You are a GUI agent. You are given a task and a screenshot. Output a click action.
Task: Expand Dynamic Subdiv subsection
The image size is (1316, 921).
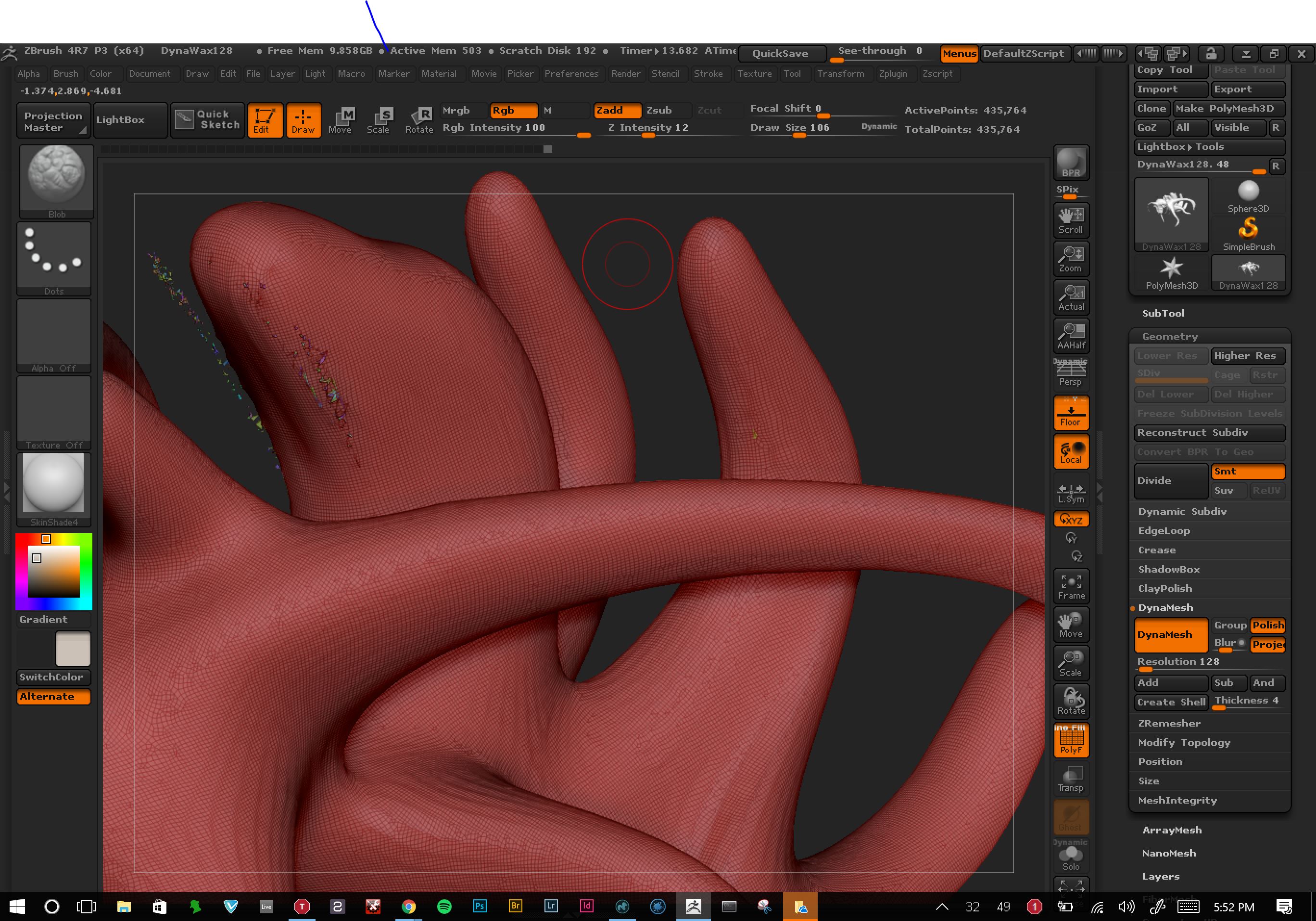(x=1182, y=512)
